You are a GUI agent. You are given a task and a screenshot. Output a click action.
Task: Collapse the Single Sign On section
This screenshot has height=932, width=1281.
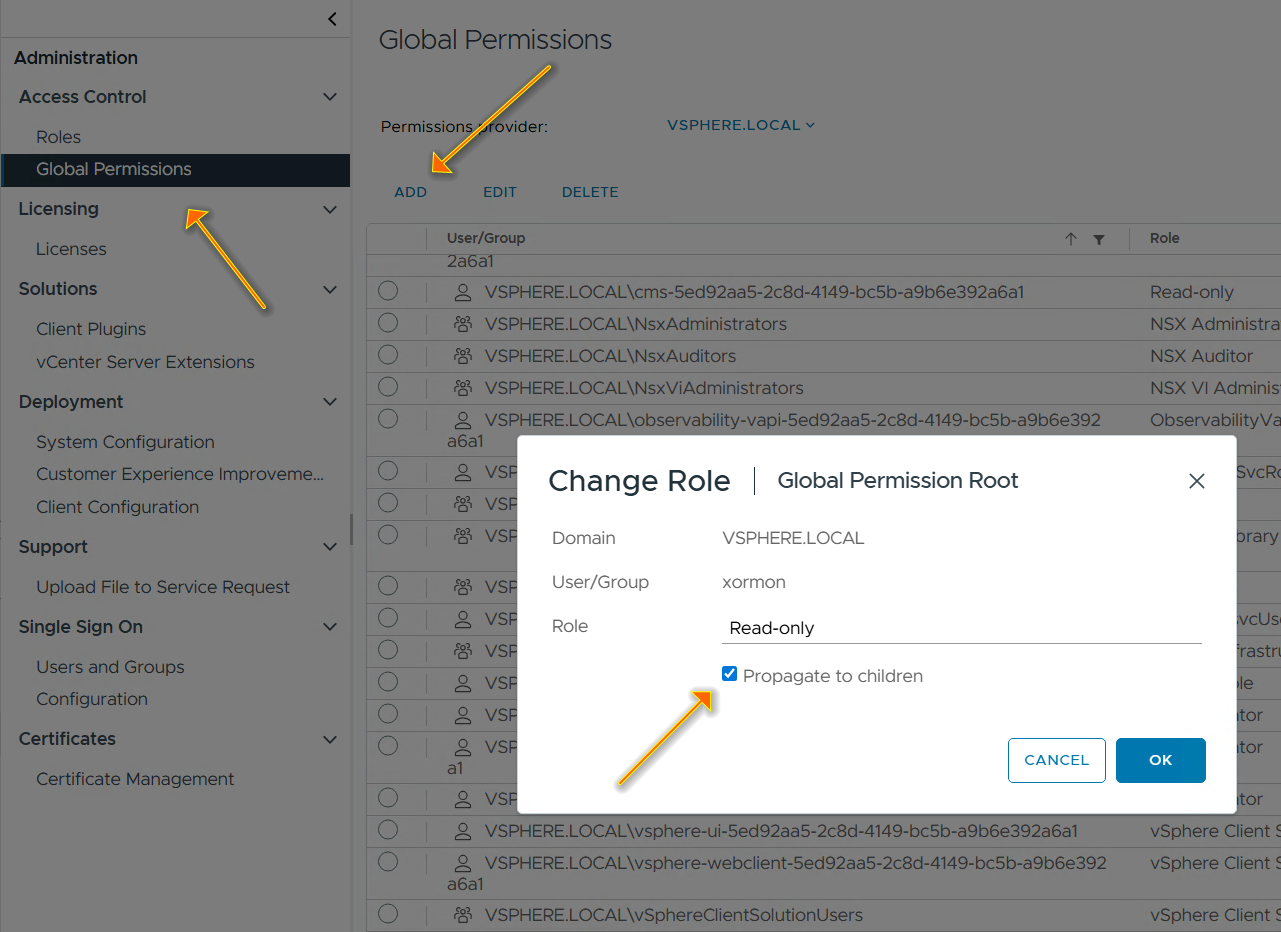point(330,627)
